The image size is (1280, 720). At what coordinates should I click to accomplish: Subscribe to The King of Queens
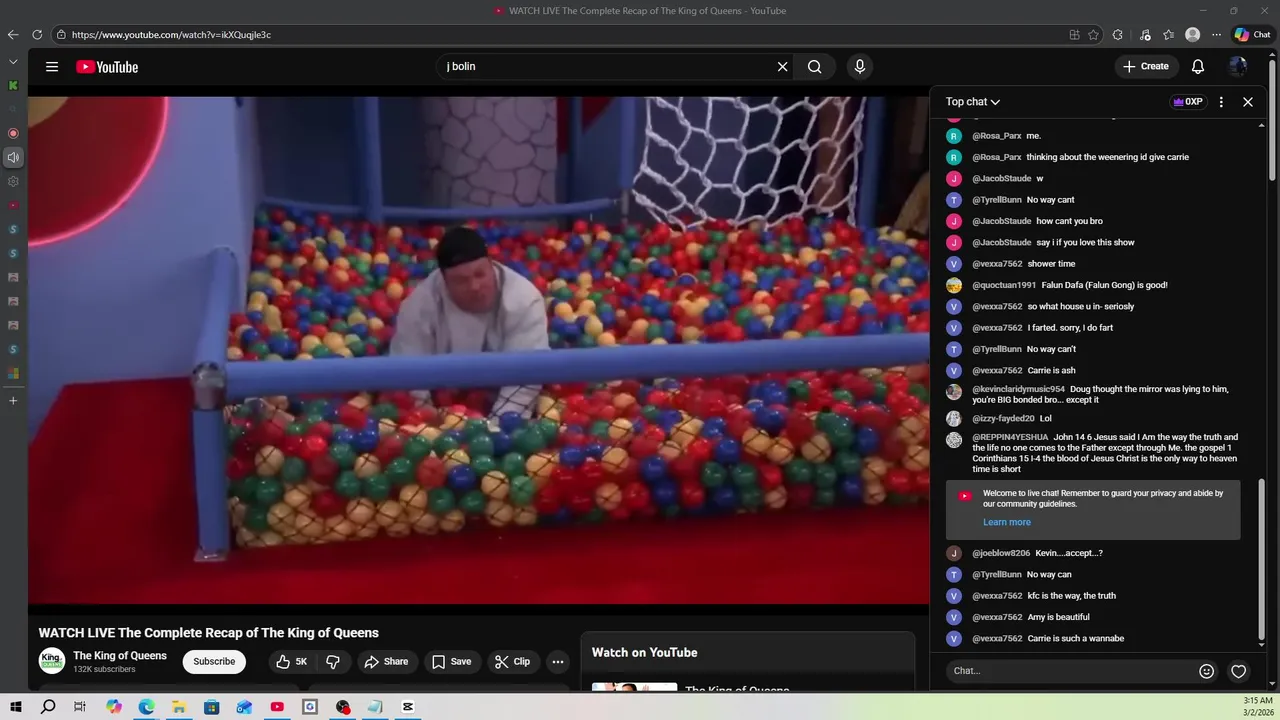214,661
